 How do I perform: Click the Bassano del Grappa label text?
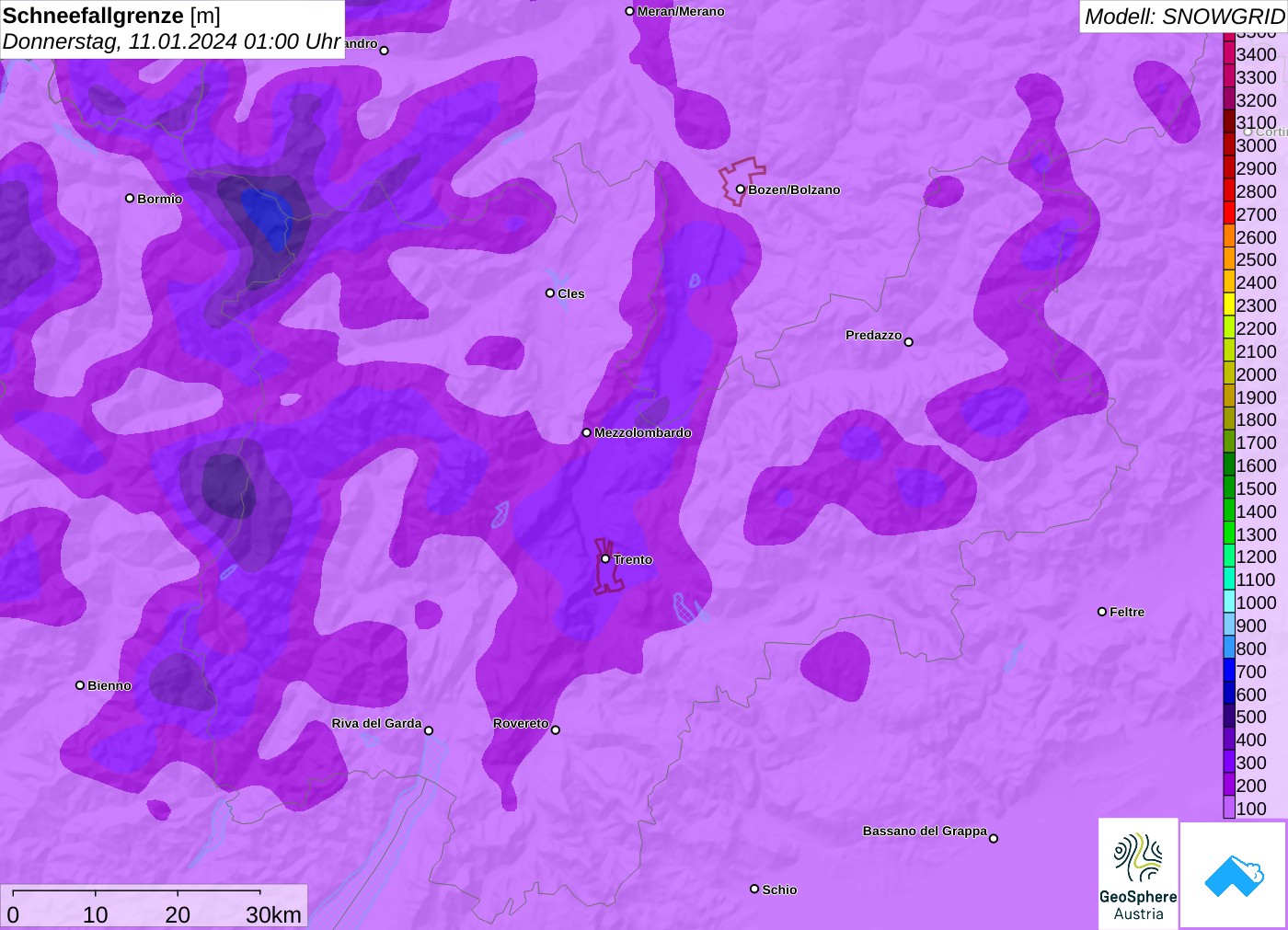[925, 831]
